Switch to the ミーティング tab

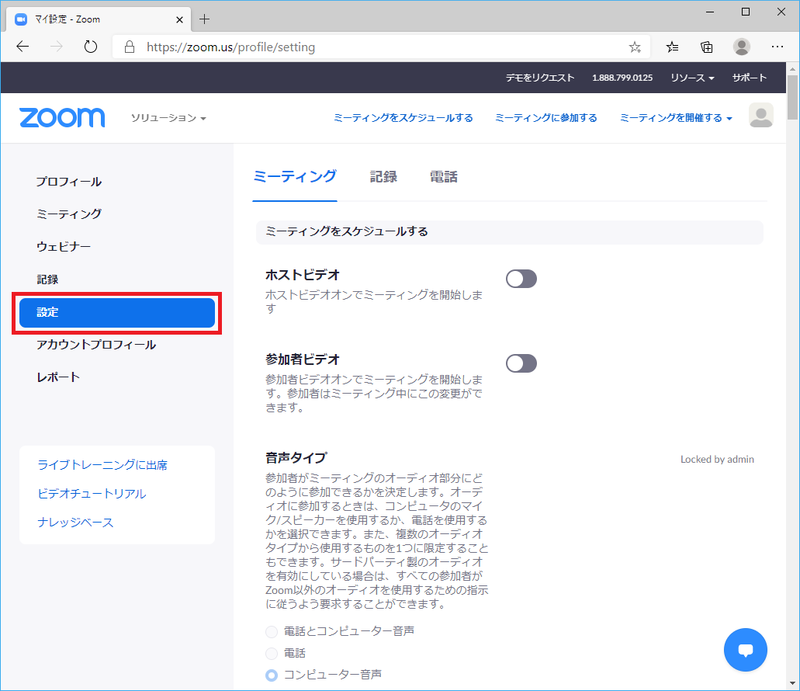point(294,177)
